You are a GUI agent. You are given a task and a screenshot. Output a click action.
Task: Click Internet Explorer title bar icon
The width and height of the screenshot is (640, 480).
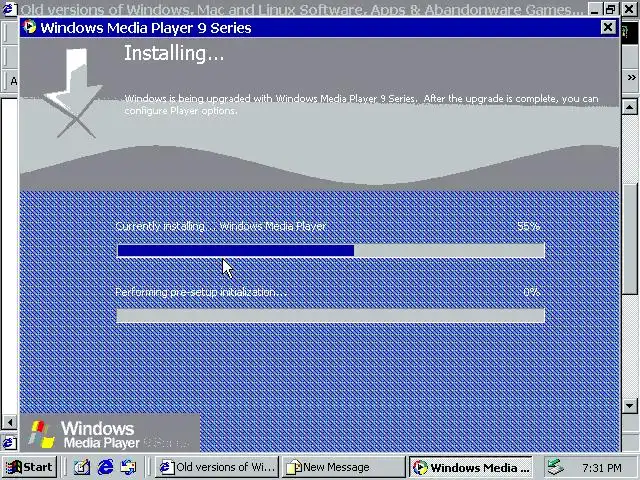point(9,8)
